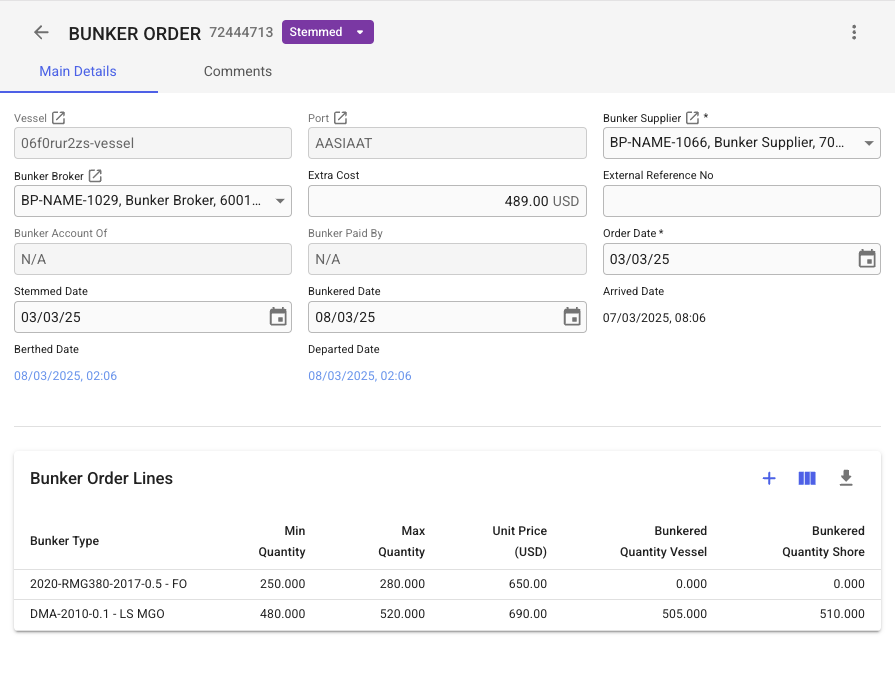Screen dimensions: 895x677
Task: Click the Berthed Date link value
Action: pyautogui.click(x=66, y=376)
